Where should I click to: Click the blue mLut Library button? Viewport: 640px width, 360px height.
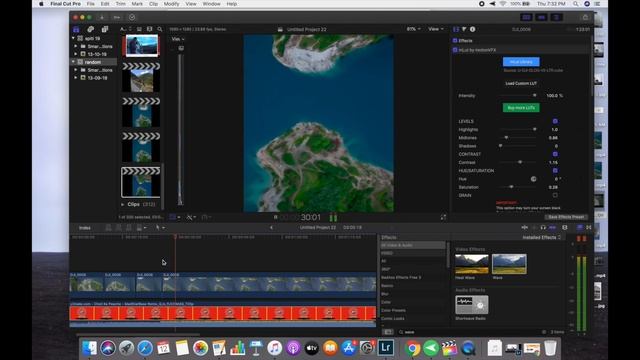(x=521, y=62)
